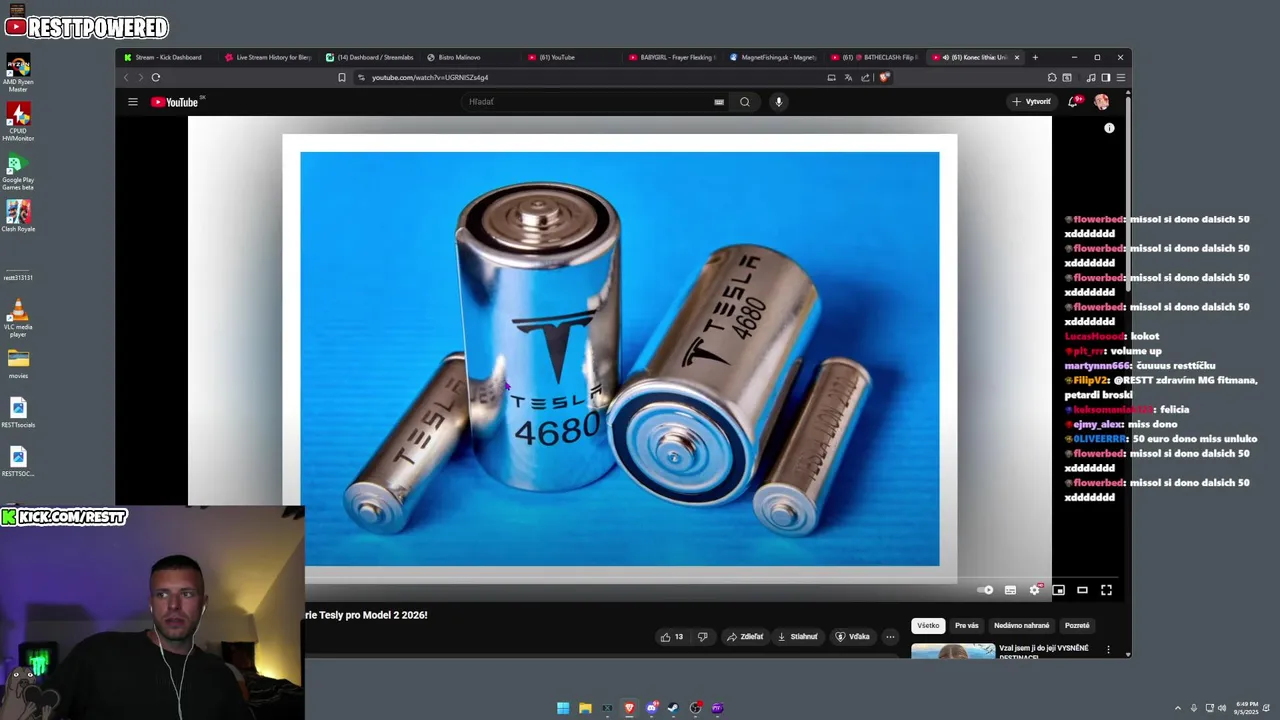This screenshot has height=720, width=1280.
Task: Open VLC media player desktop icon
Action: tap(18, 318)
